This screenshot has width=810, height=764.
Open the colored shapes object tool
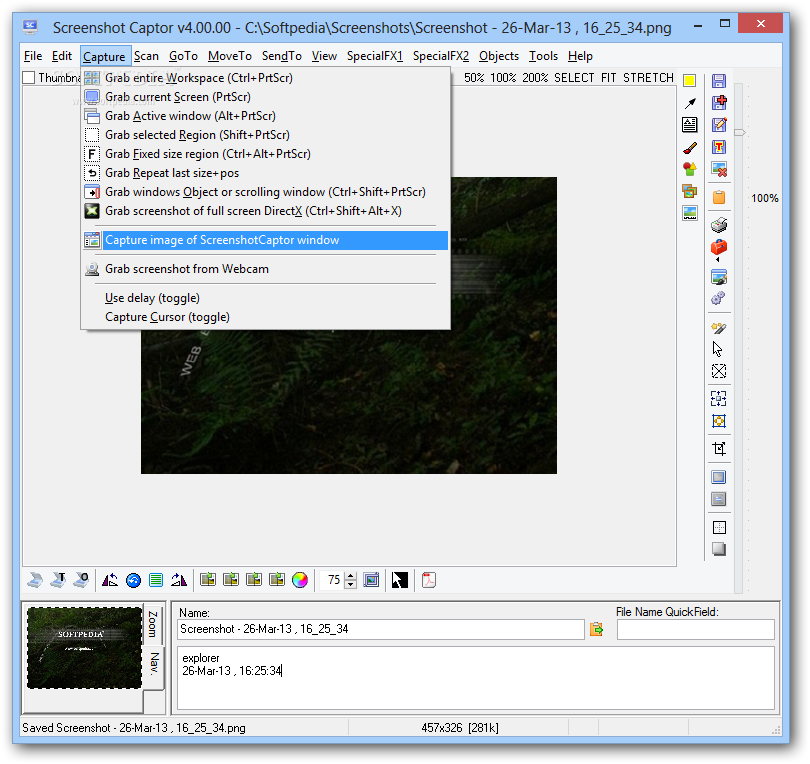[690, 169]
